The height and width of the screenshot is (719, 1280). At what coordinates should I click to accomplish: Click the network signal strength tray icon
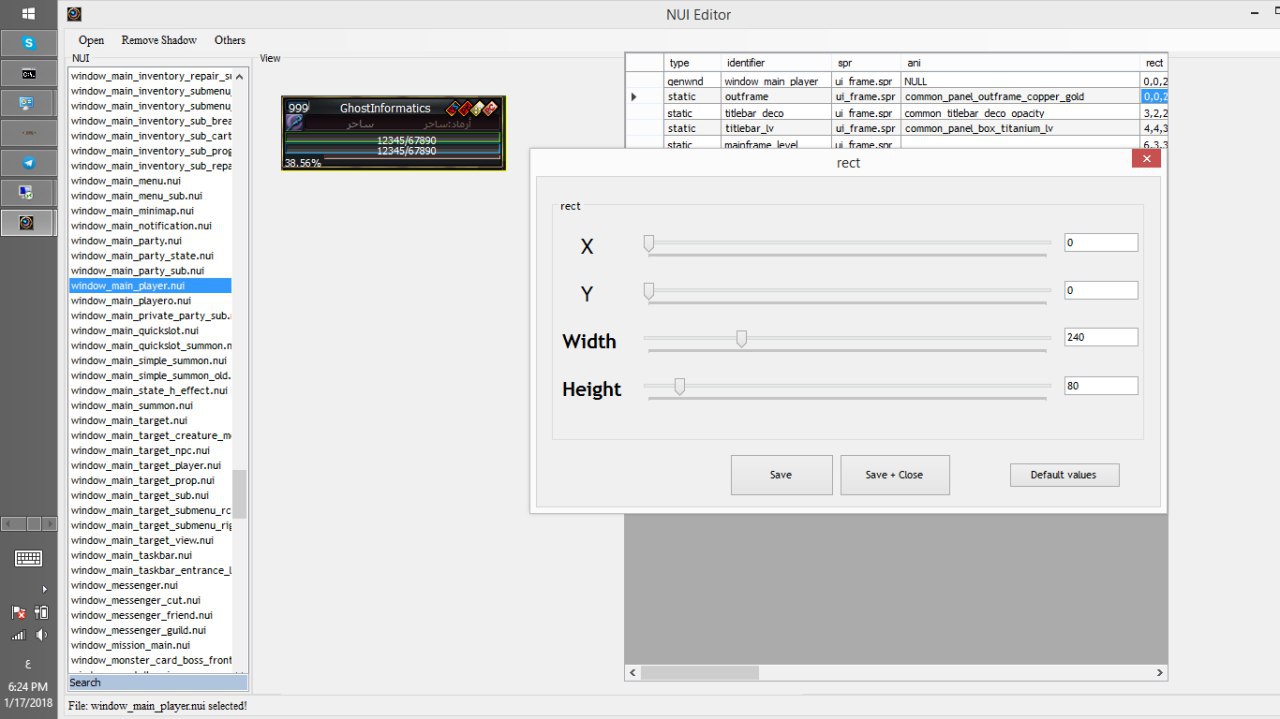click(x=18, y=634)
